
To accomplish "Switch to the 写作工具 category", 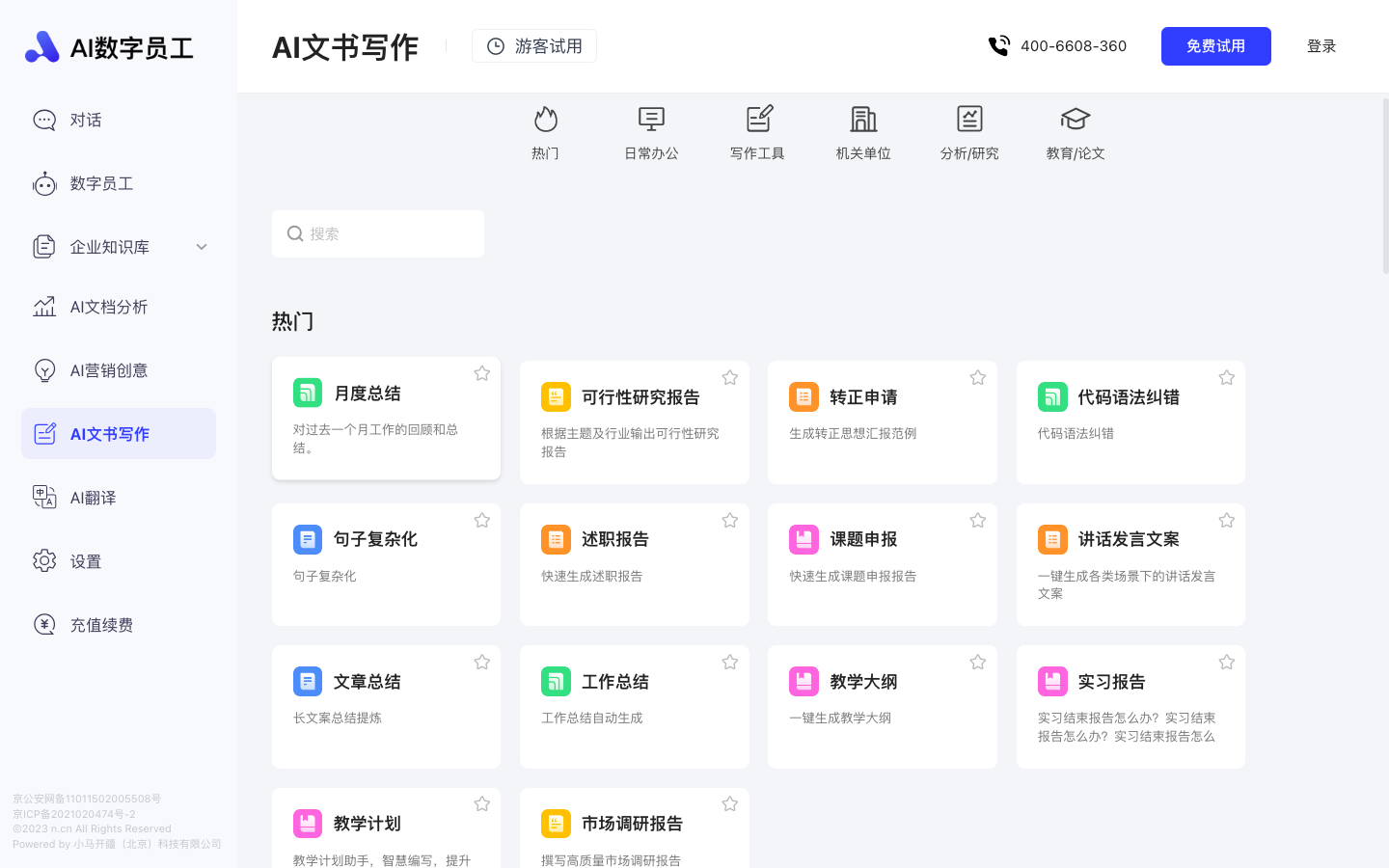I will coord(758,133).
